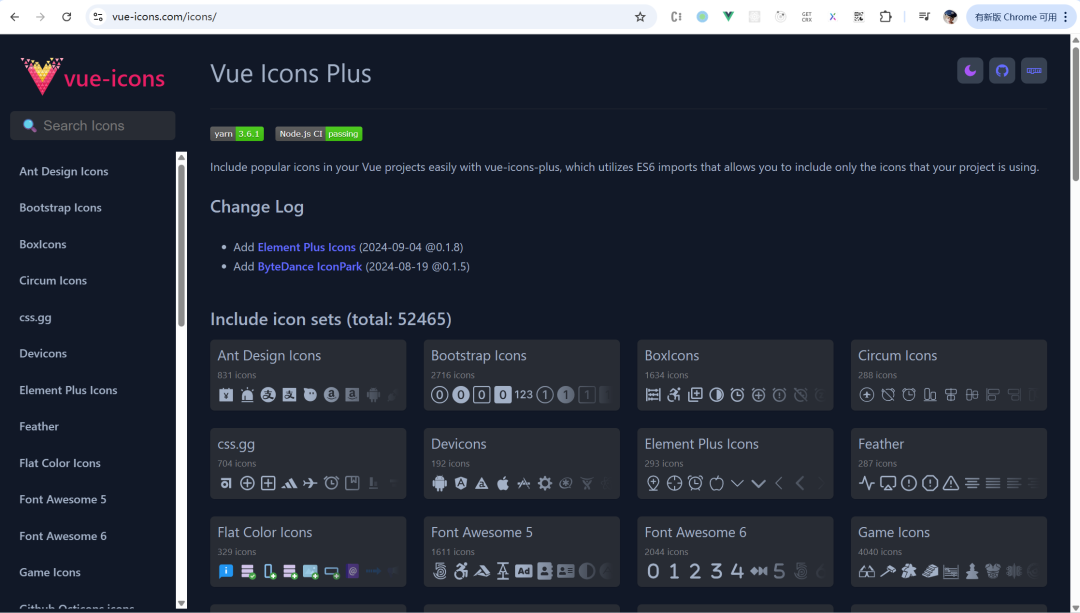Open the GitHub repository icon link
Image resolution: width=1080 pixels, height=613 pixels.
pos(1002,71)
